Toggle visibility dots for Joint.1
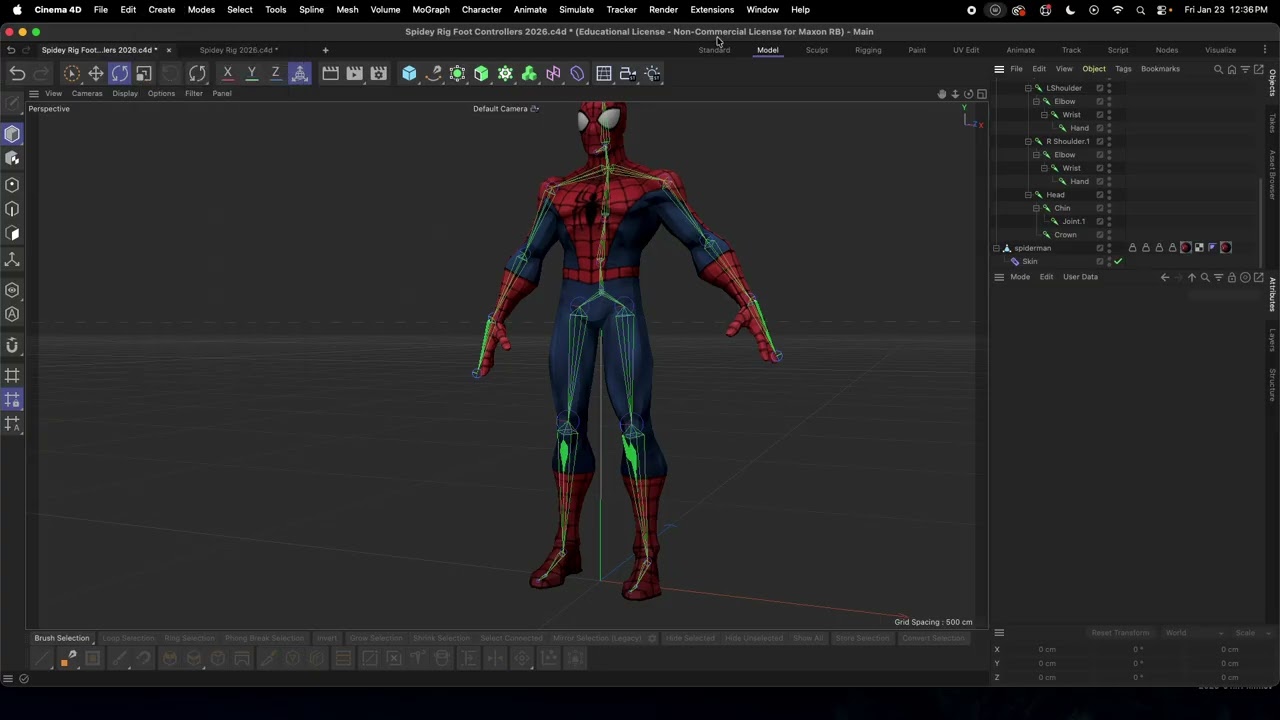Screen dimensions: 1280x720 point(1110,221)
